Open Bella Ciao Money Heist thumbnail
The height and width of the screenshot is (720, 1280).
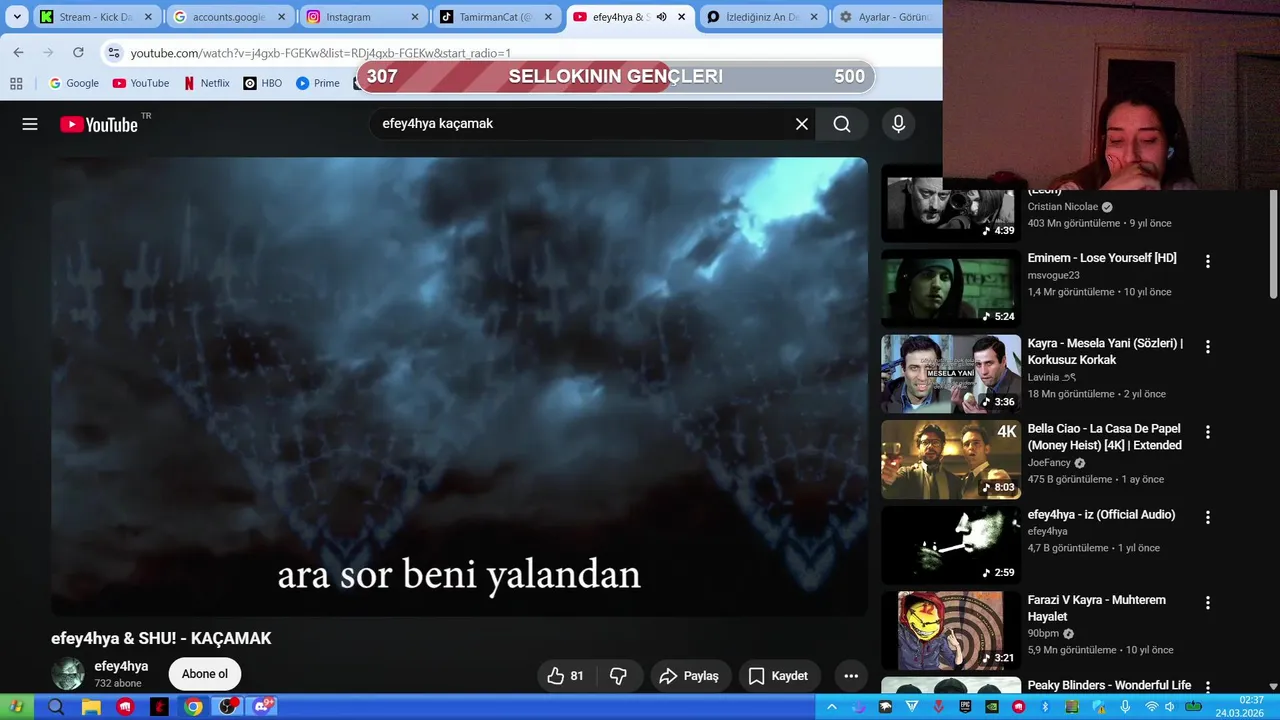pos(950,459)
